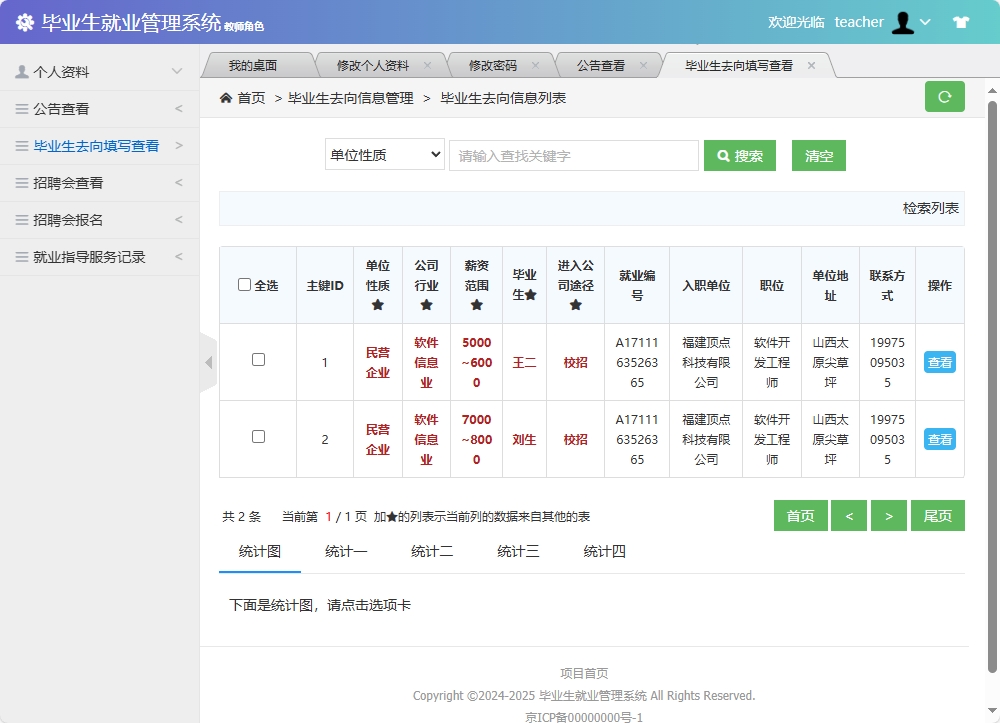Open the chevron dropdown next to teacher

click(927, 21)
